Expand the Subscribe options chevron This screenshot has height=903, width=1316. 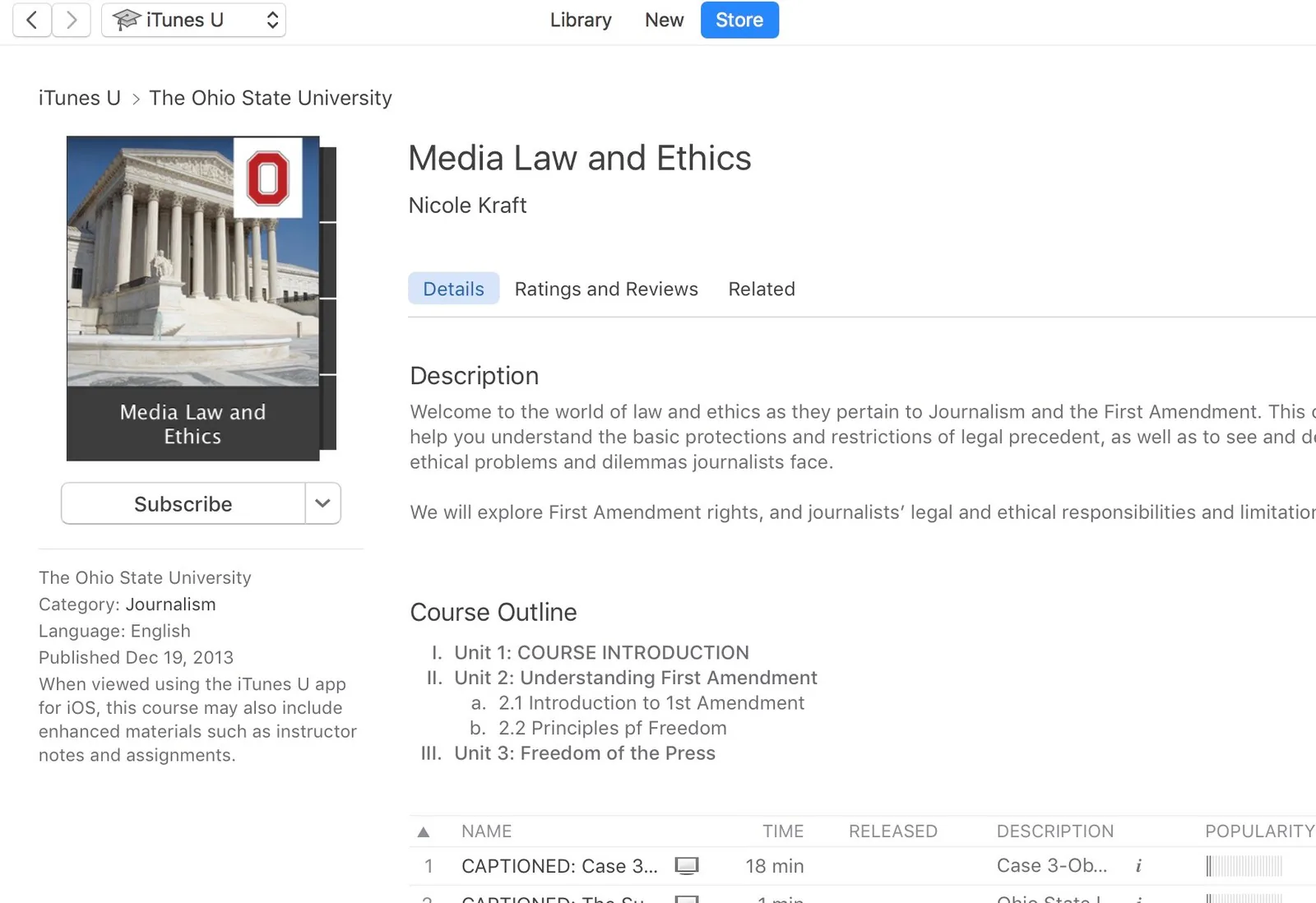[x=323, y=503]
